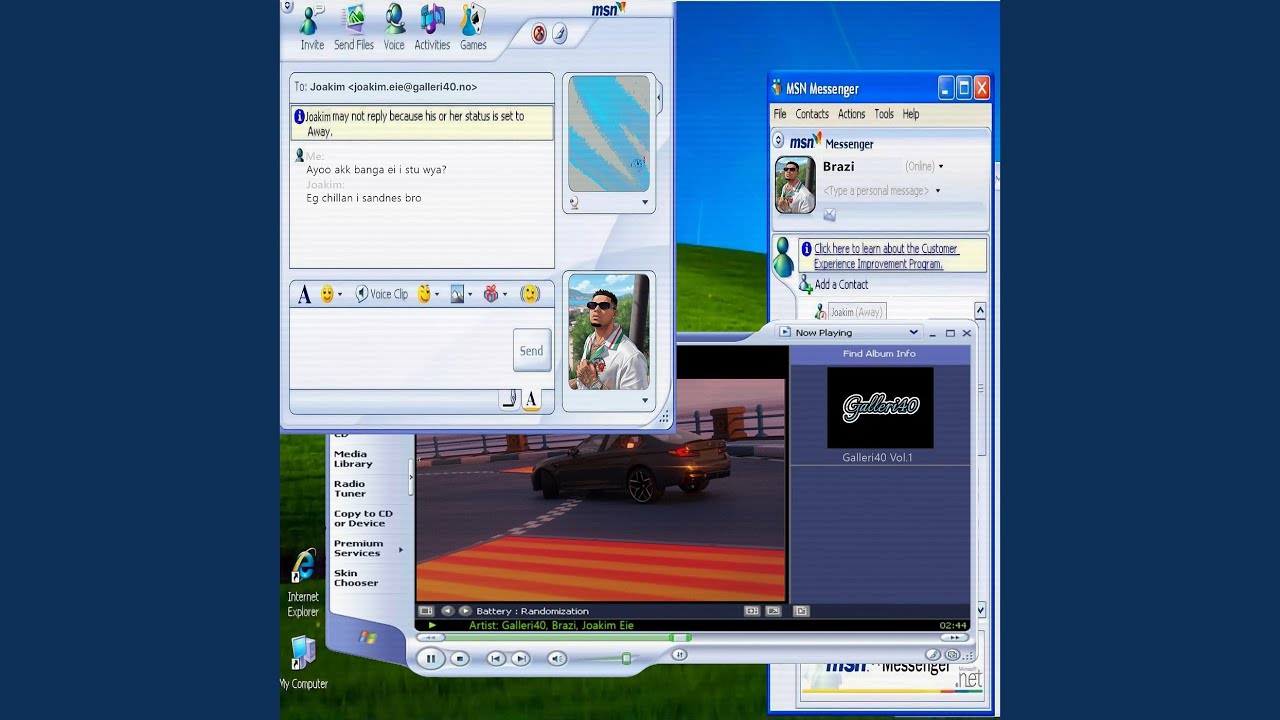Skip to next track in media player
Image resolution: width=1280 pixels, height=720 pixels.
520,658
